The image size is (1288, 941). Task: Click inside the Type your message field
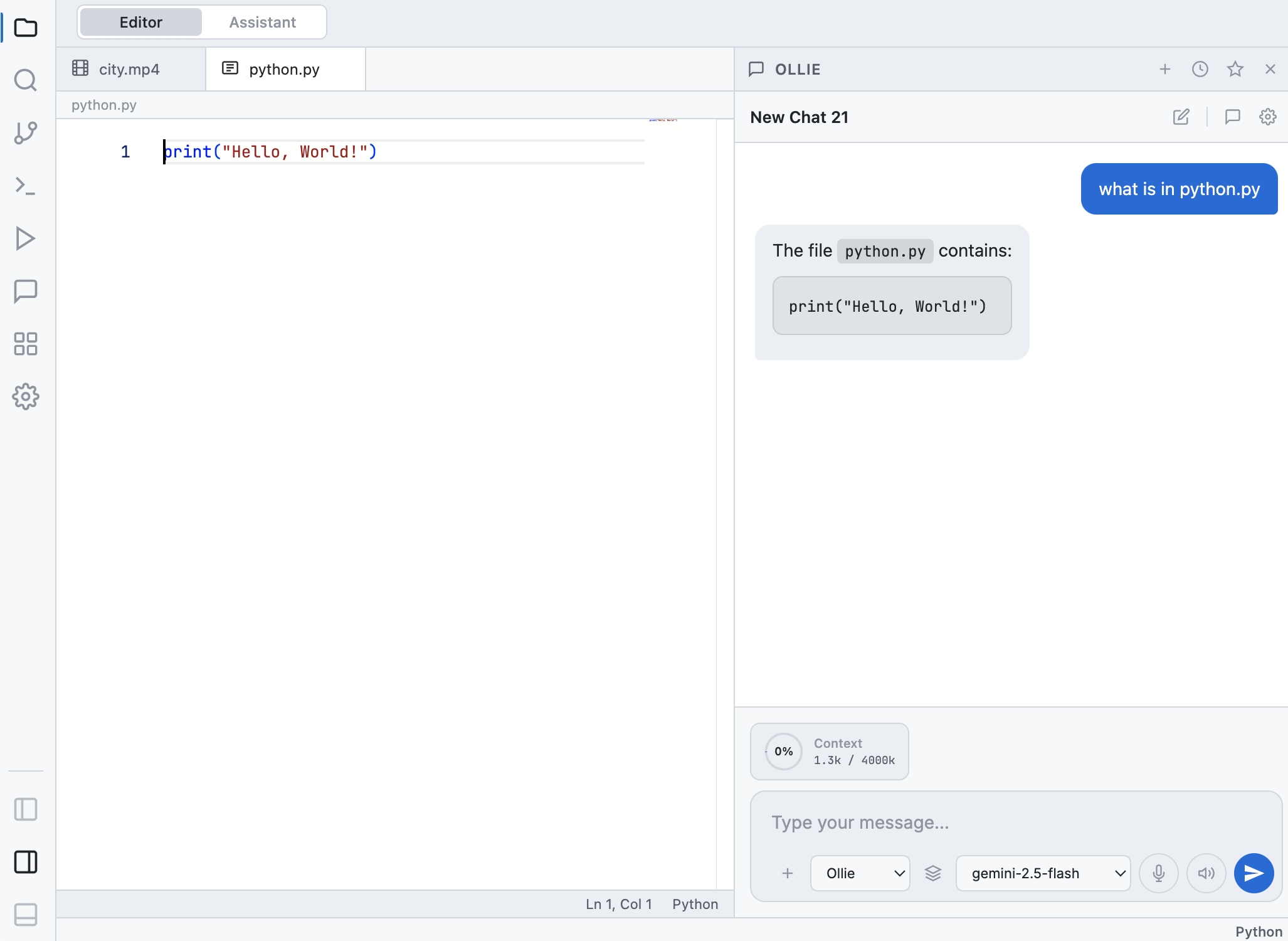(1003, 822)
